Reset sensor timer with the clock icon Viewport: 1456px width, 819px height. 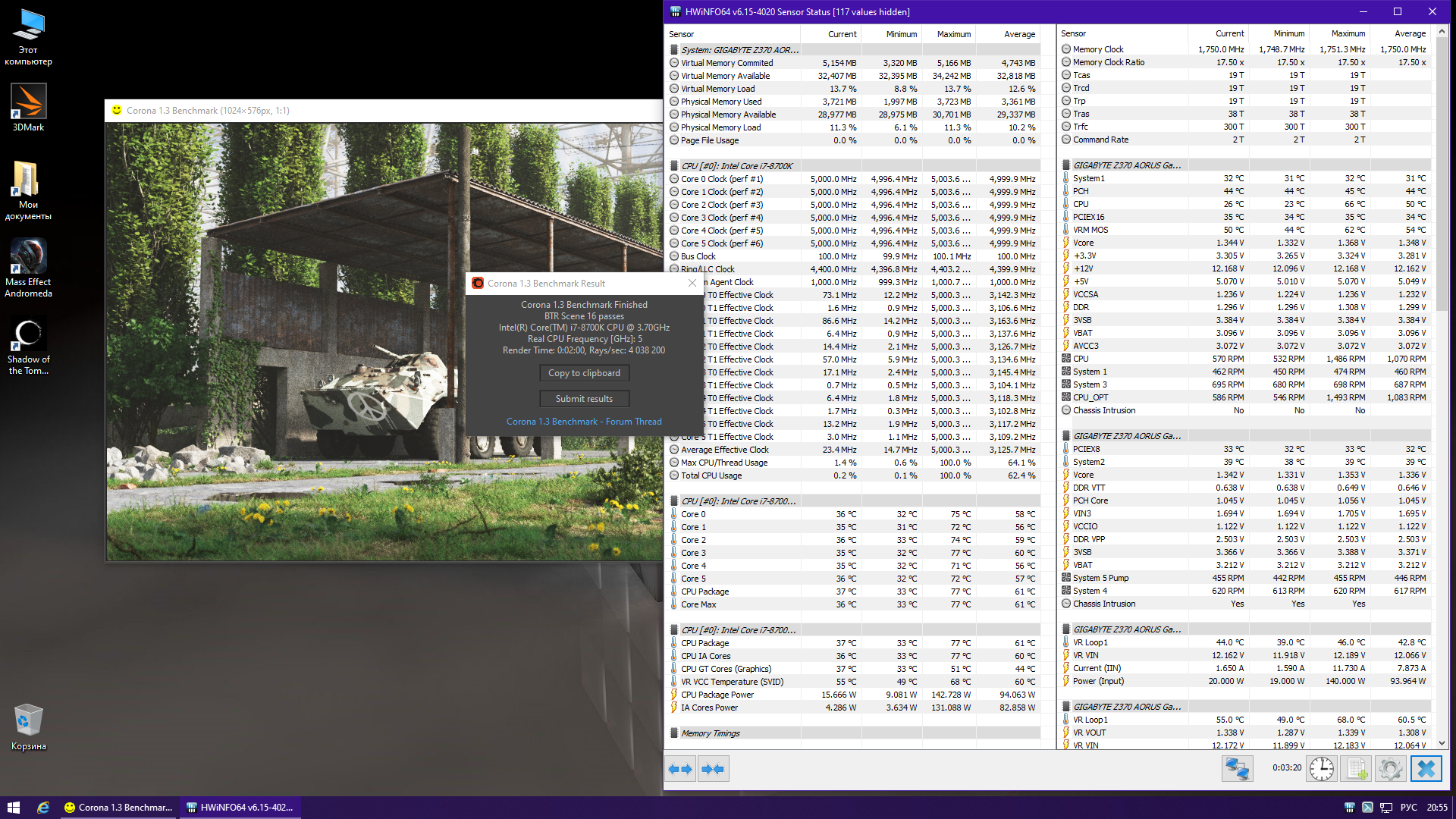point(1322,769)
